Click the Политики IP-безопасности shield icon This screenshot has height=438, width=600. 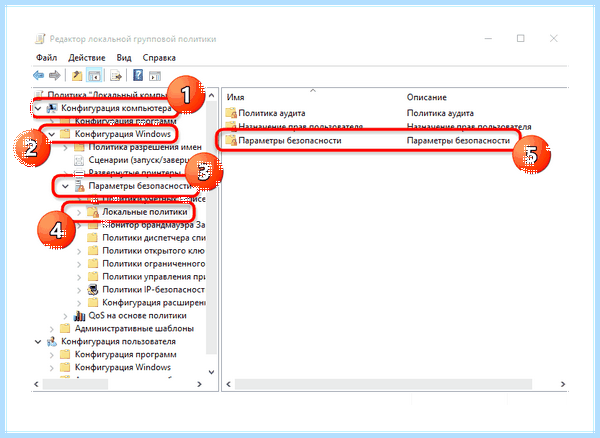[93, 290]
